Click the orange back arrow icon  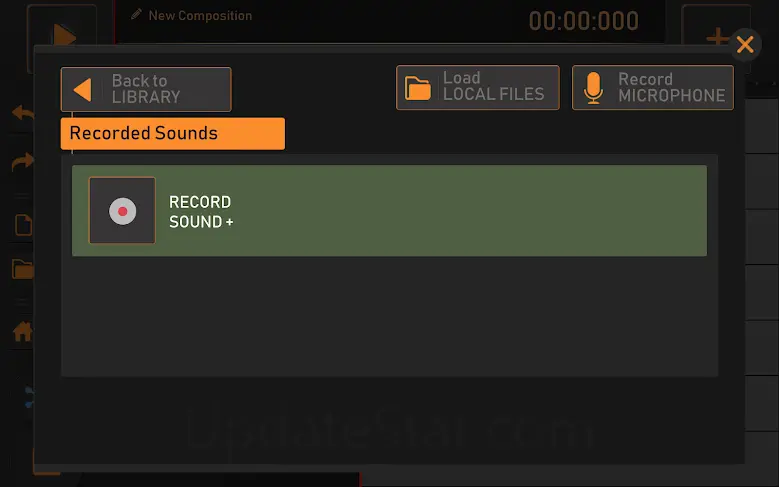point(82,89)
